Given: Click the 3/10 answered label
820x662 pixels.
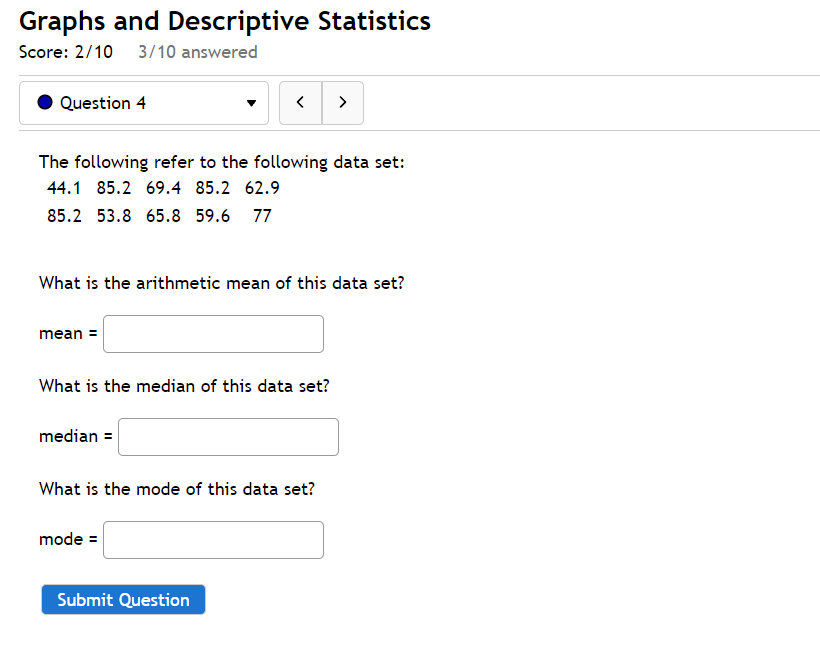Looking at the screenshot, I should pyautogui.click(x=197, y=52).
